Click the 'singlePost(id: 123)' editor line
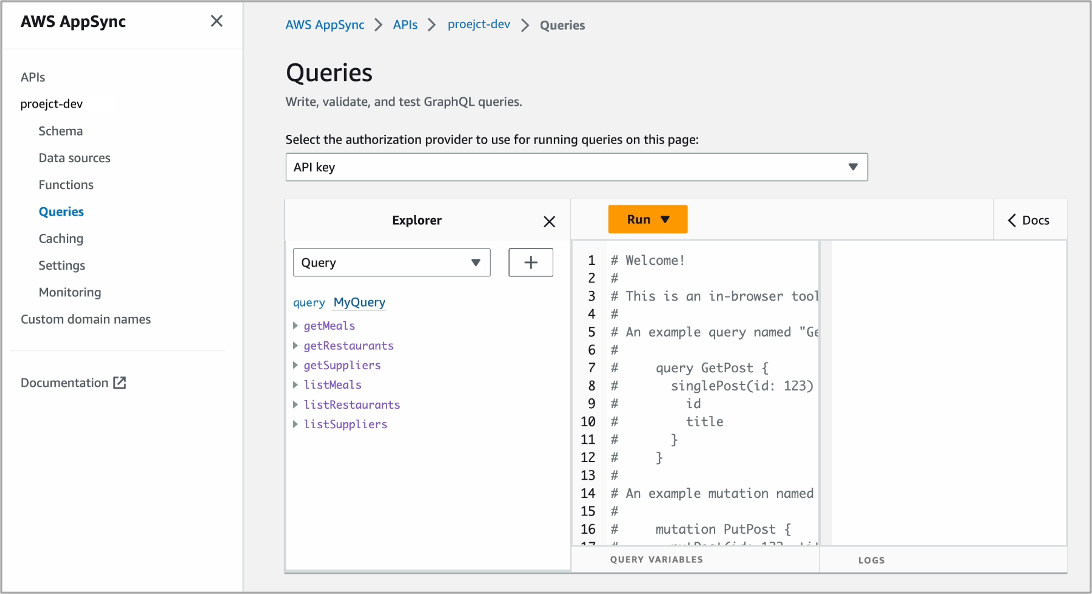Viewport: 1092px width, 594px height. pos(742,386)
